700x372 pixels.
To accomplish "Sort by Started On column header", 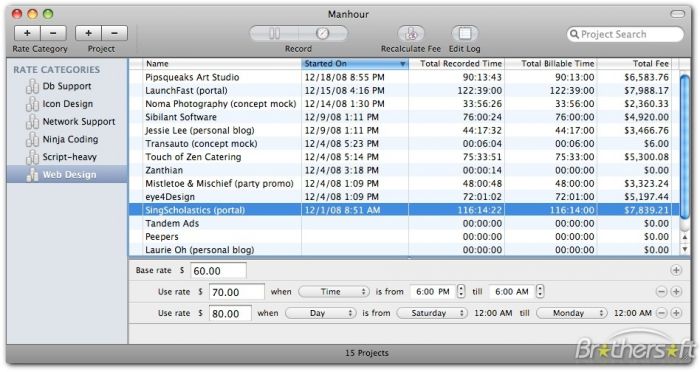I will pos(355,64).
